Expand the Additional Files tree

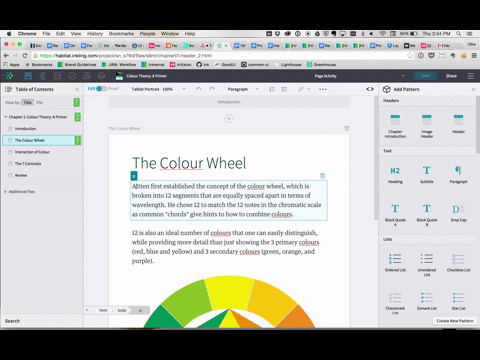coord(6,192)
